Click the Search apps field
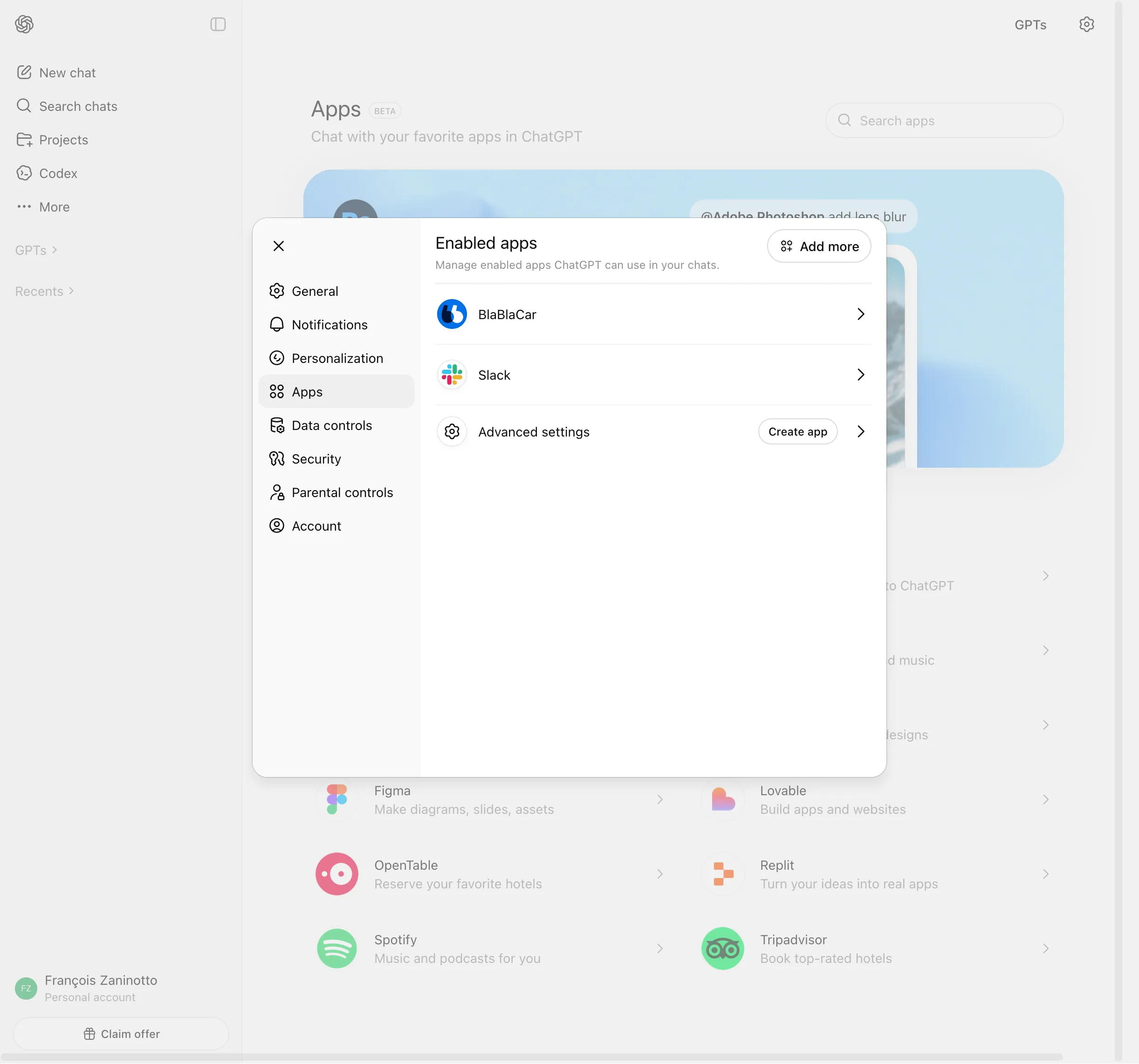Image resolution: width=1139 pixels, height=1064 pixels. pos(944,120)
